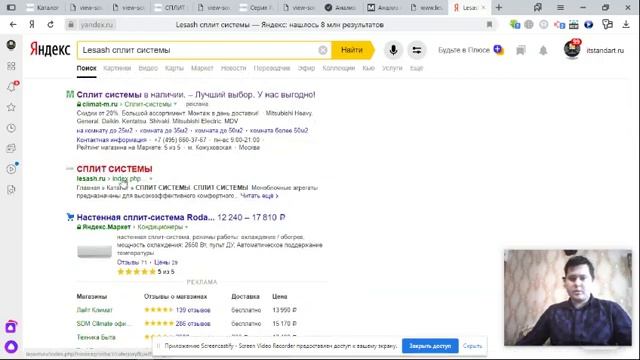This screenshot has width=640, height=360.
Task: Open the itstandart.ru account avatar
Action: (x=572, y=50)
